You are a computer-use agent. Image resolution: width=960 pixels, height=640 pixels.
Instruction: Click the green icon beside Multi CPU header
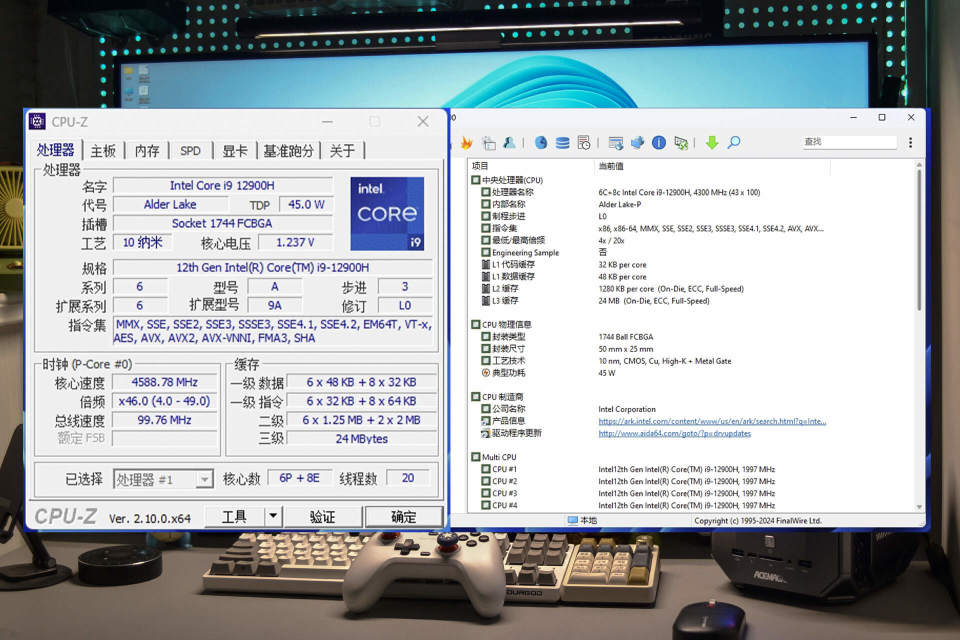tap(476, 457)
